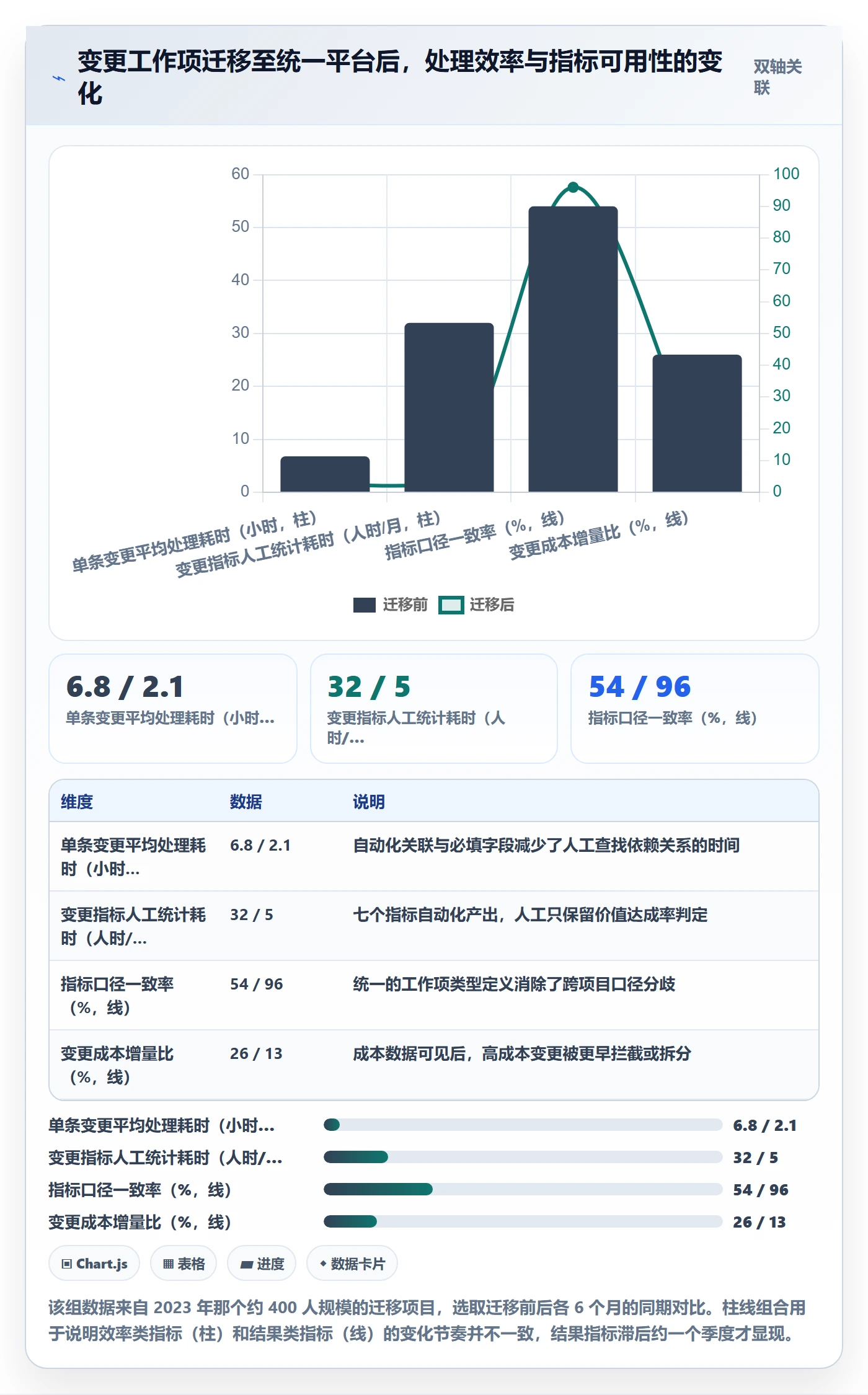
Task: Select the 表格 tag chip
Action: (184, 1263)
